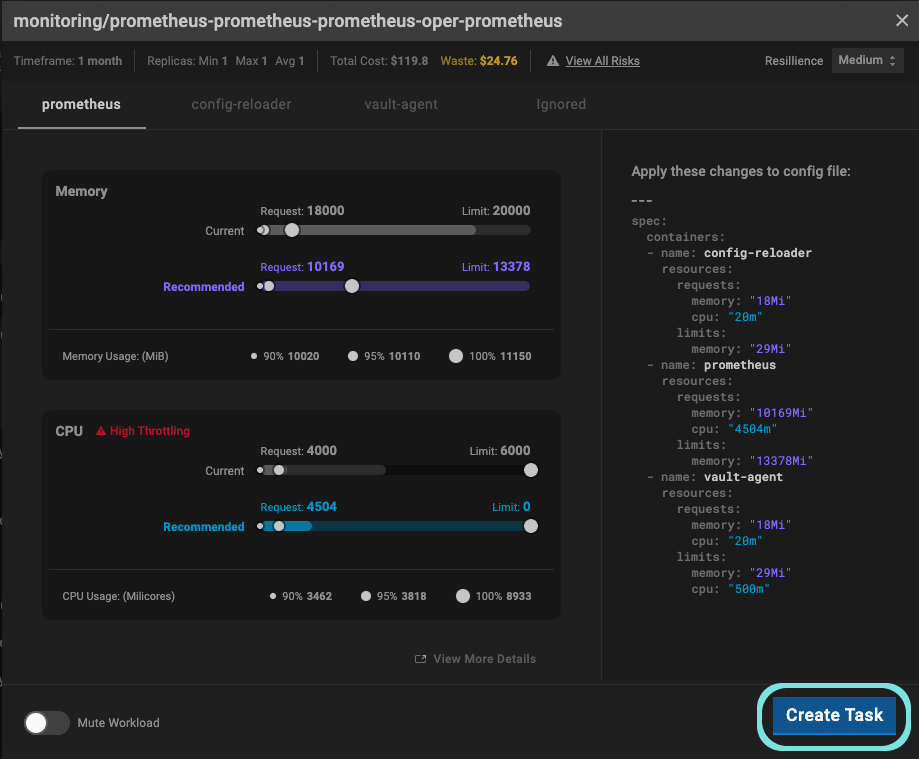Viewport: 919px width, 759px height.
Task: Click the external link icon by View More Details
Action: [x=420, y=659]
